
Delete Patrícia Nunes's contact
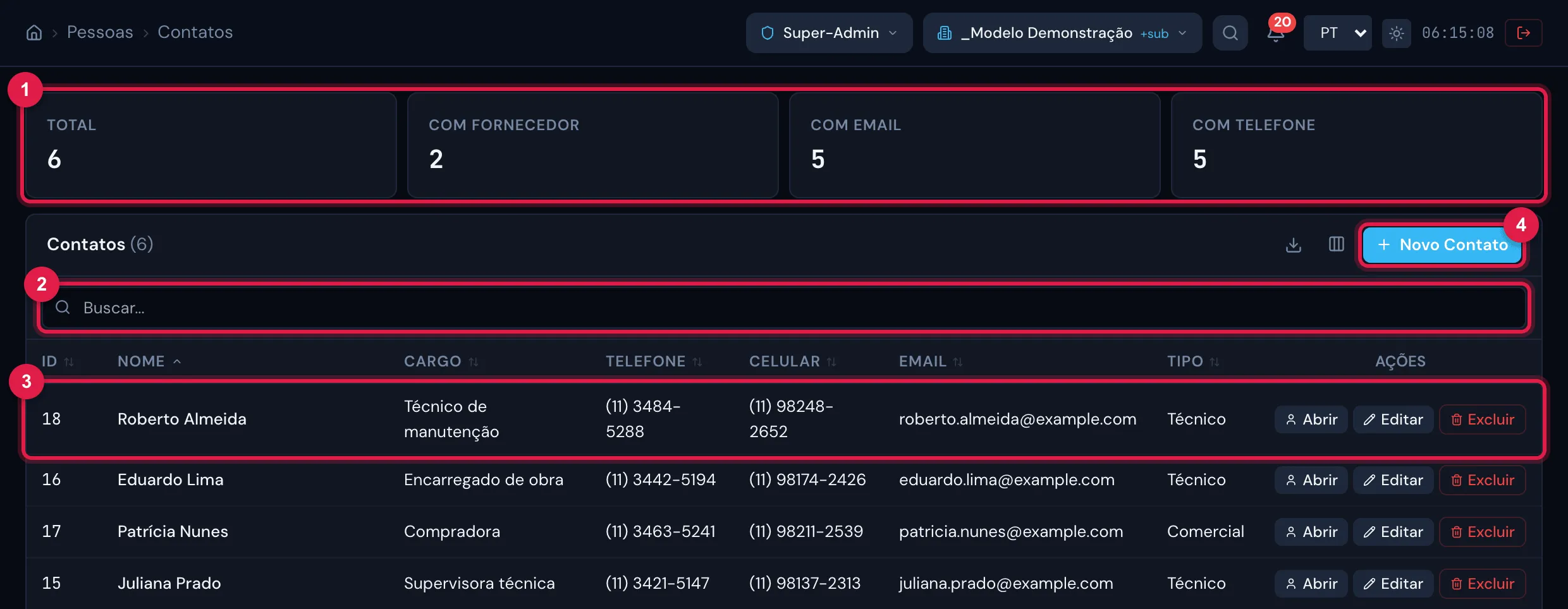tap(1483, 532)
